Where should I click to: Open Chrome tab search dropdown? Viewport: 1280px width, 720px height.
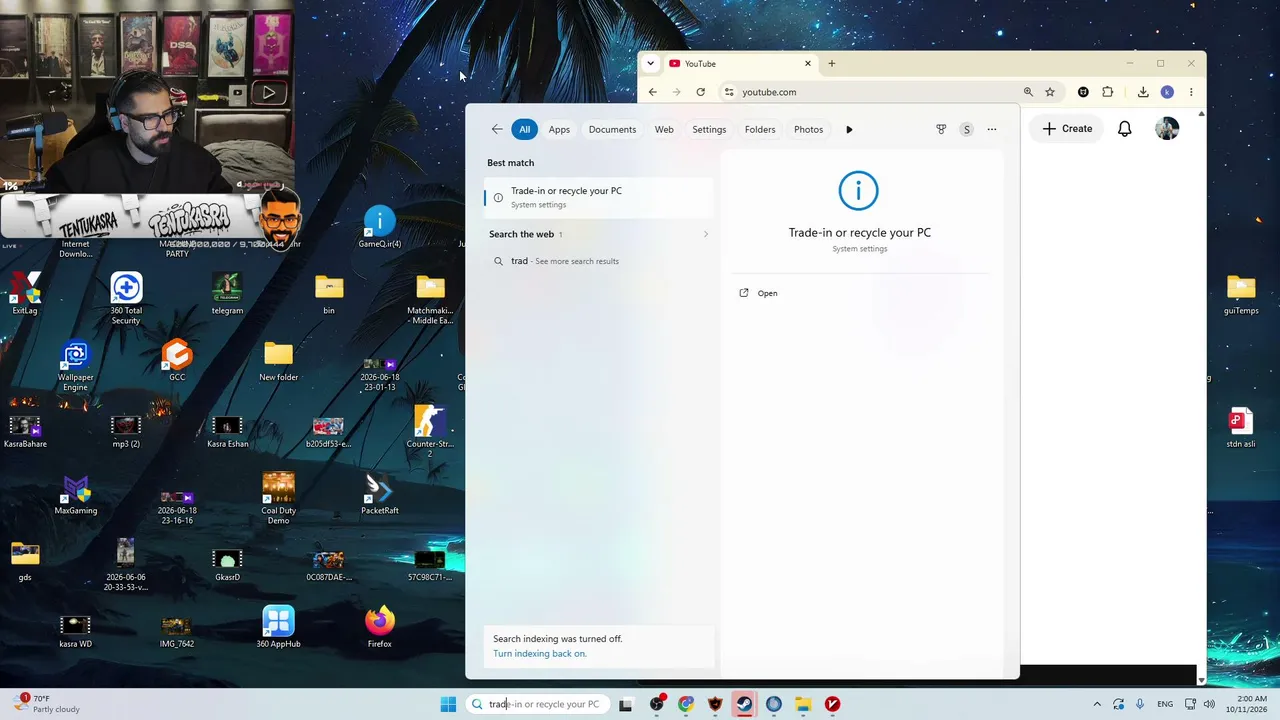[x=651, y=63]
